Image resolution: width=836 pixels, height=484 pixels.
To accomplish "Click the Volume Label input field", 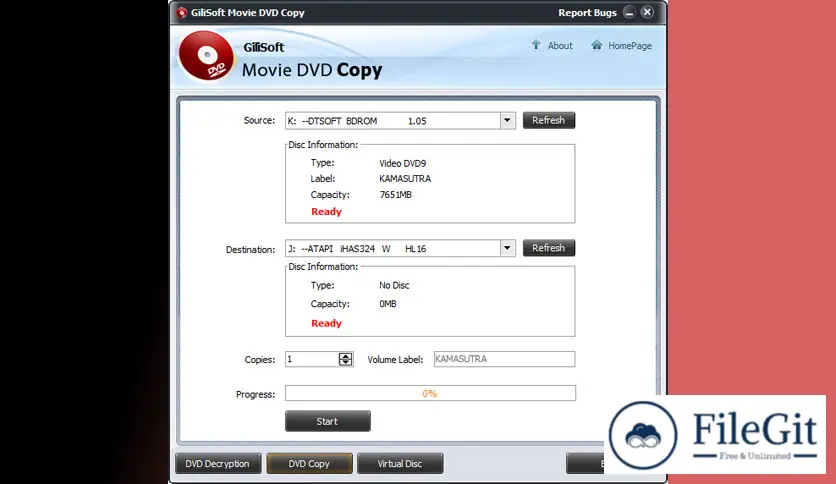I will point(504,359).
